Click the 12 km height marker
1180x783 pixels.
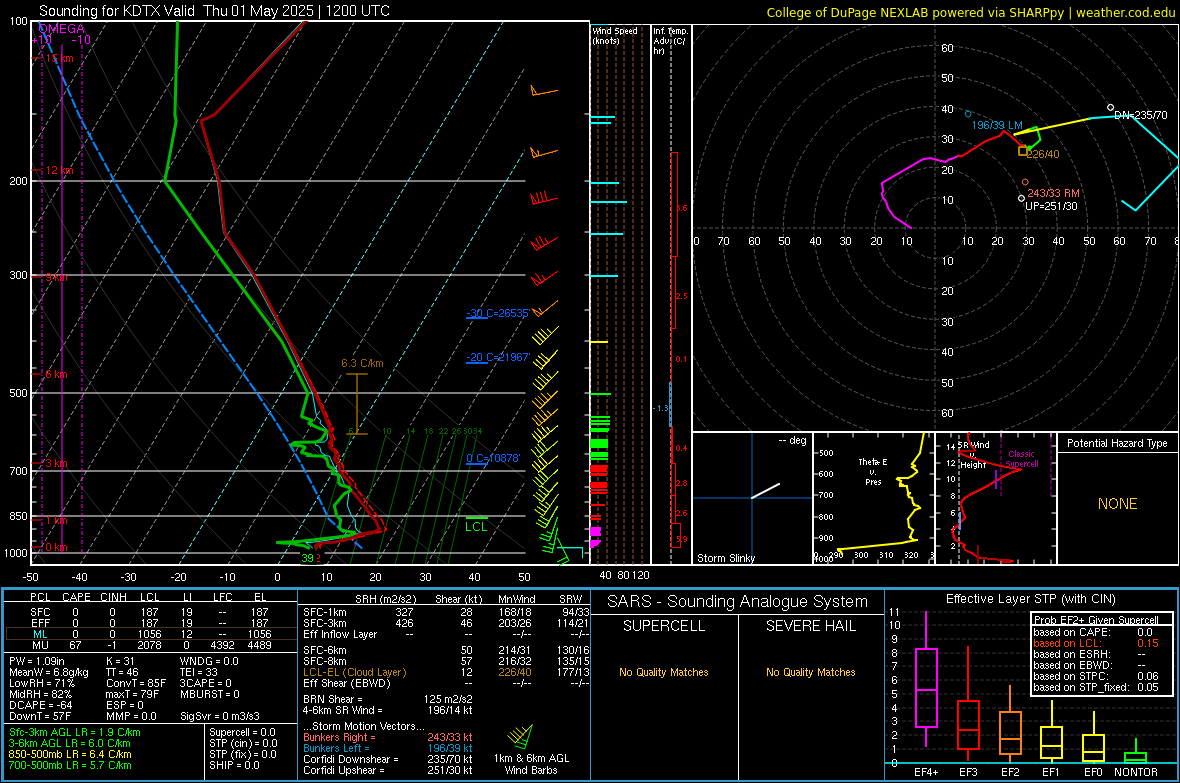click(x=57, y=170)
